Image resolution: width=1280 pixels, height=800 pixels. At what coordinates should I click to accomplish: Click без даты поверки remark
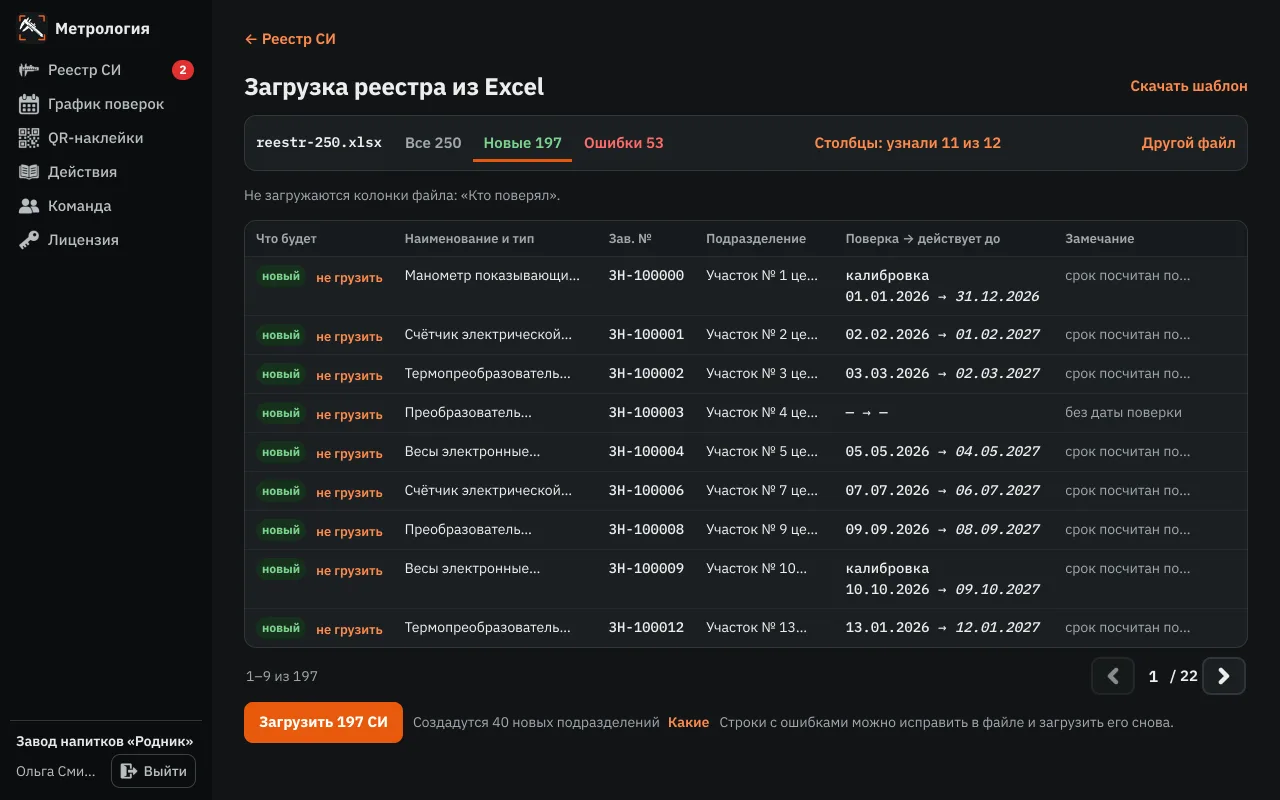point(1123,412)
